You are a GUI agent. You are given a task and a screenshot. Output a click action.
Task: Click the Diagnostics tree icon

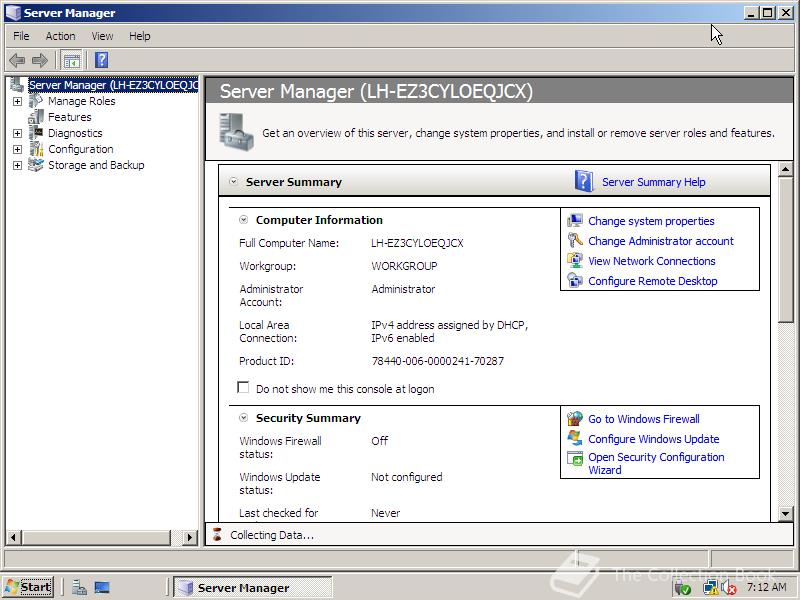click(36, 133)
